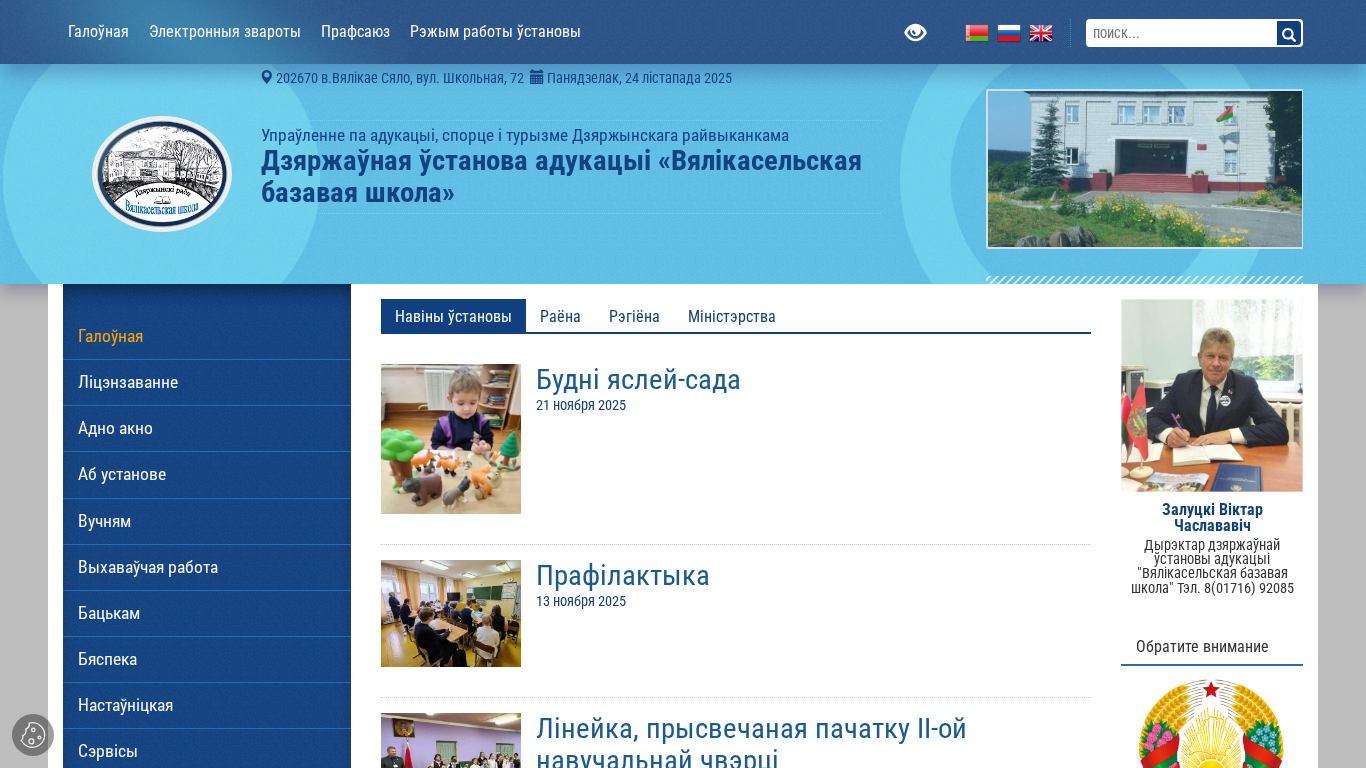Viewport: 1366px width, 768px height.
Task: Open the Будні яслей-сада article
Action: (638, 380)
